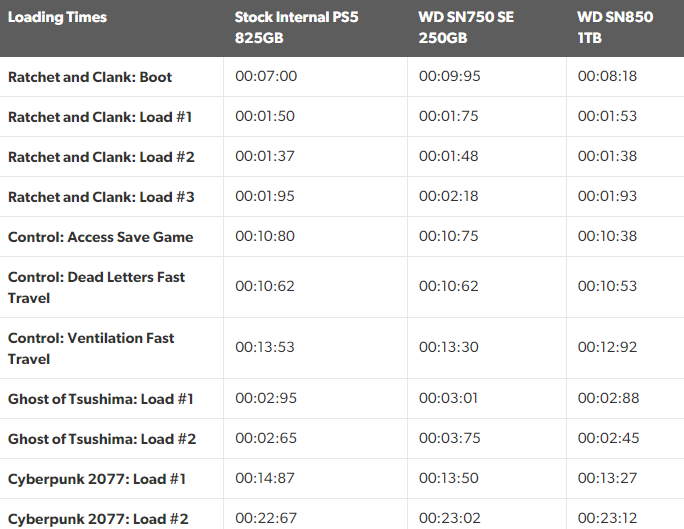Click the 00:07:00 boot time cell
The height and width of the screenshot is (529, 684).
[266, 76]
